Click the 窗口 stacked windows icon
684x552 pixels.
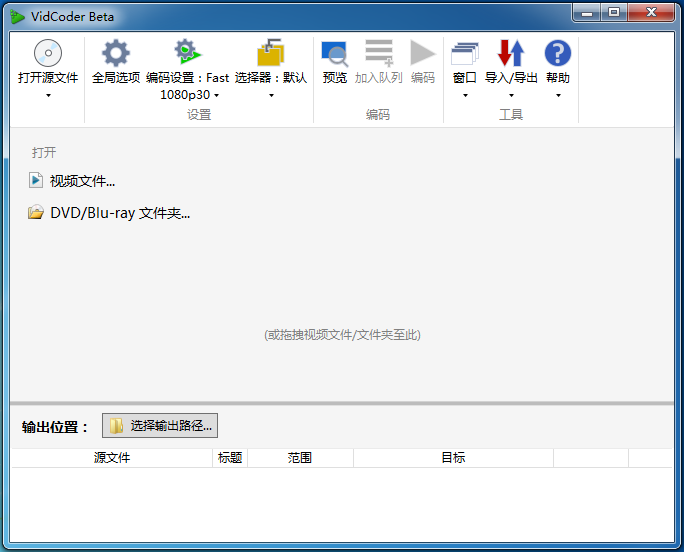[x=465, y=53]
